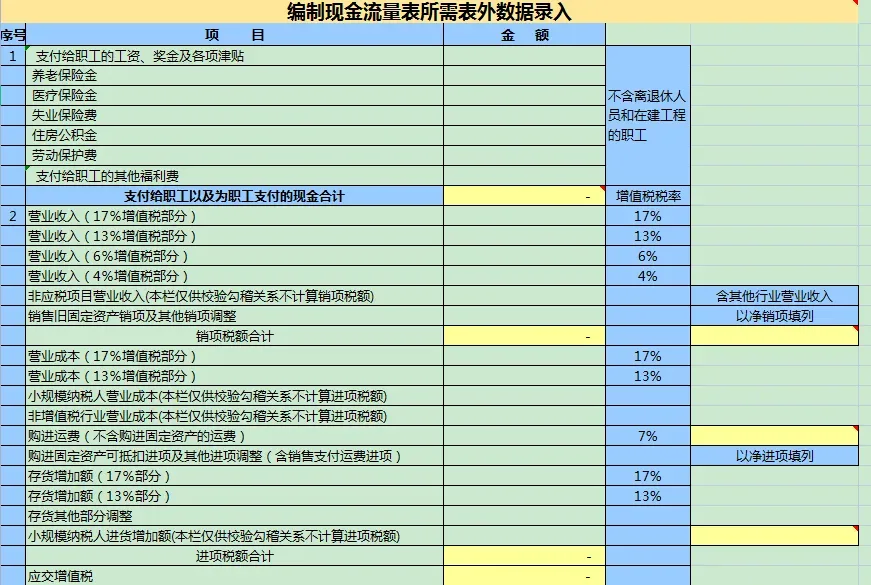Select 13% rate in 存货增加额 row
Screen dimensions: 871x585
point(648,496)
